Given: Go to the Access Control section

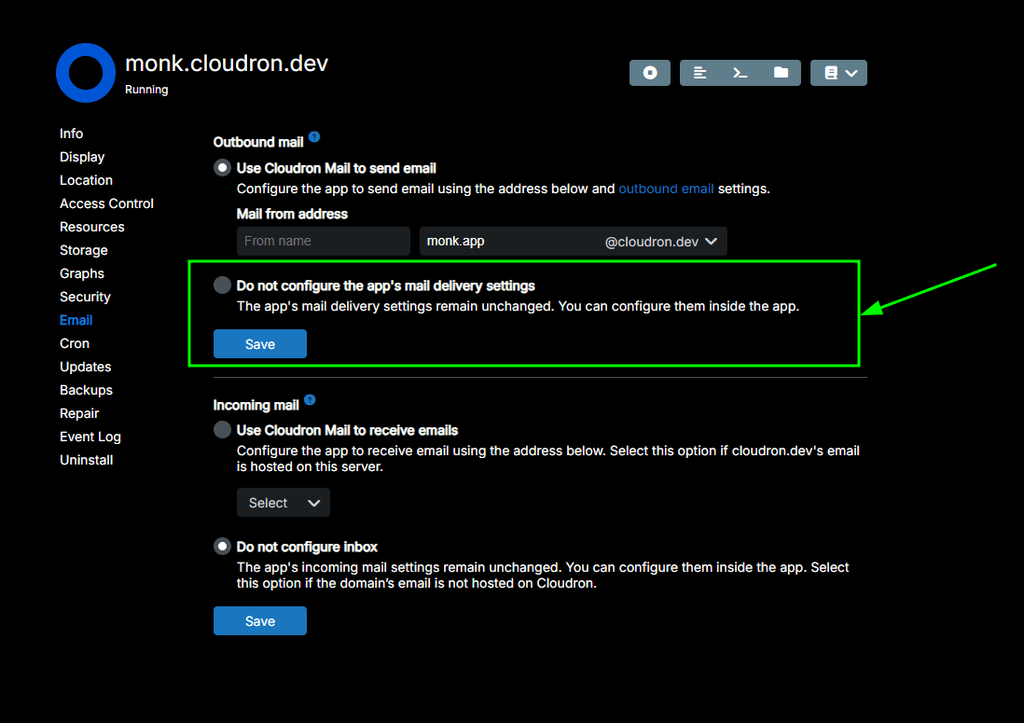Looking at the screenshot, I should 106,204.
